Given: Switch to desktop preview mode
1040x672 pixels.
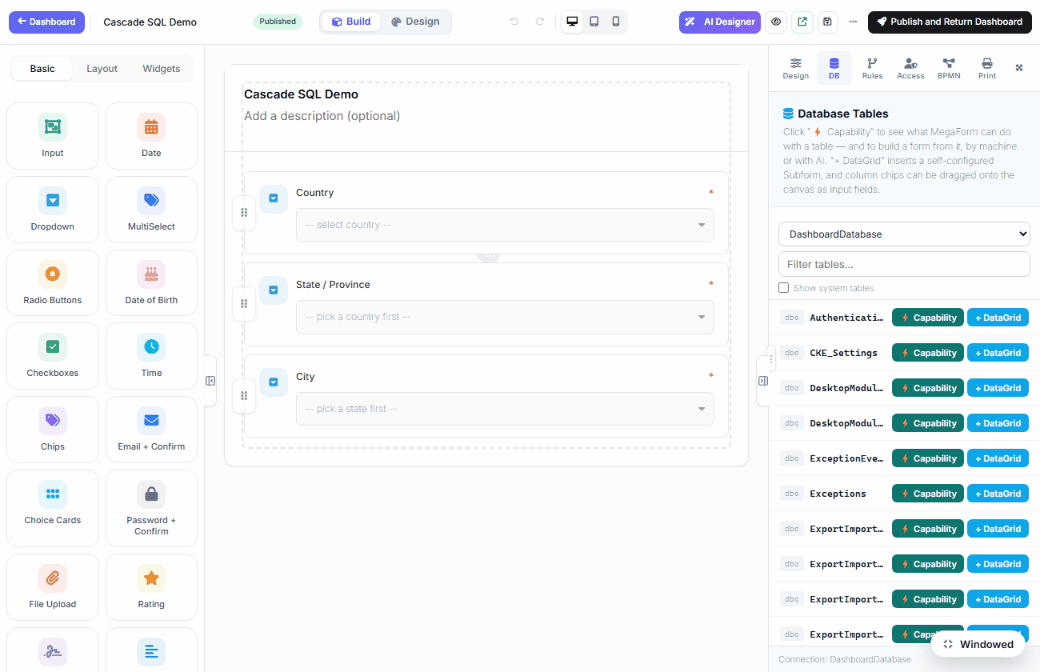Looking at the screenshot, I should tap(572, 22).
